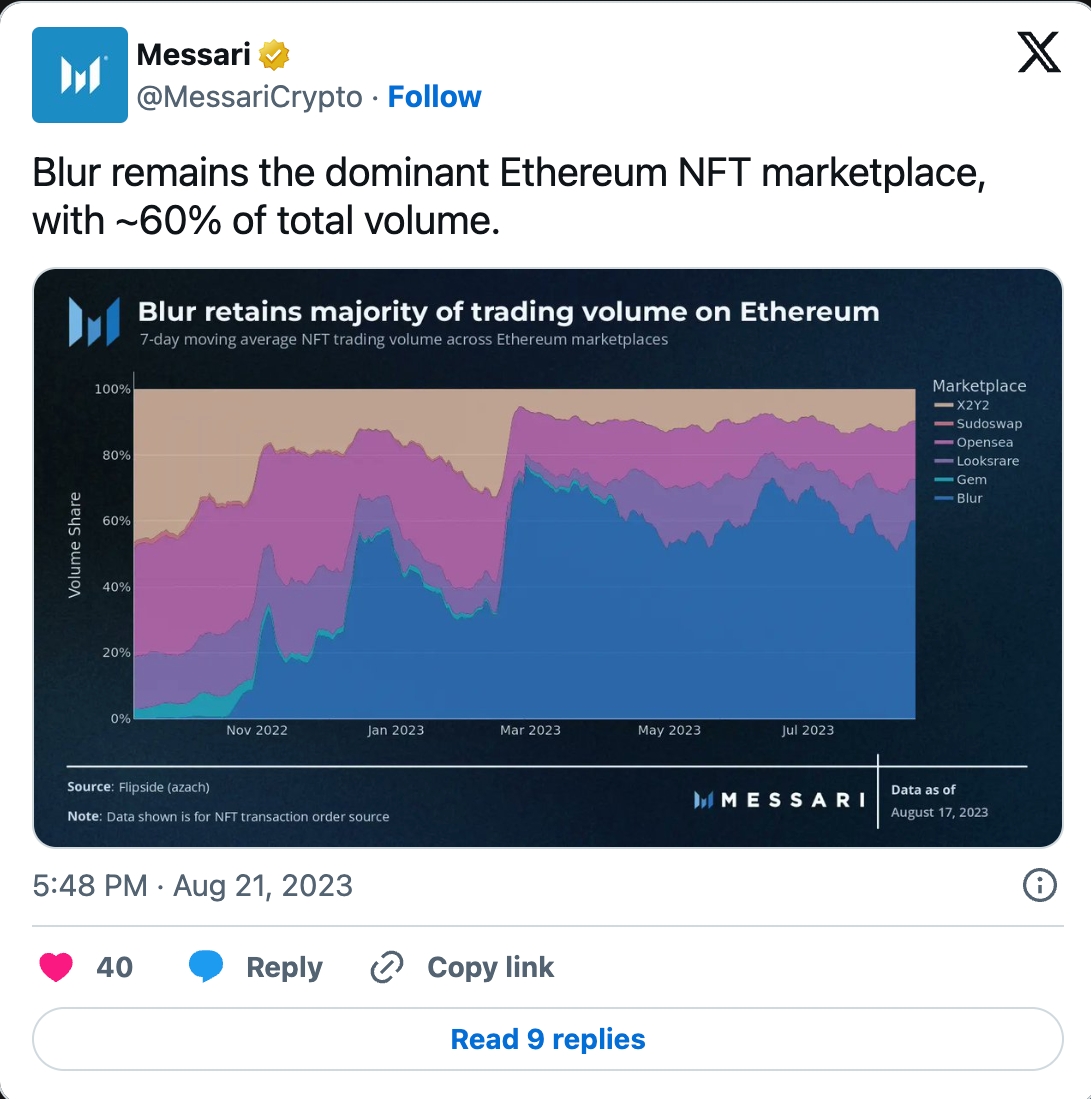Click the reply speech bubble icon
Screen dimensions: 1091x1099
click(x=206, y=967)
